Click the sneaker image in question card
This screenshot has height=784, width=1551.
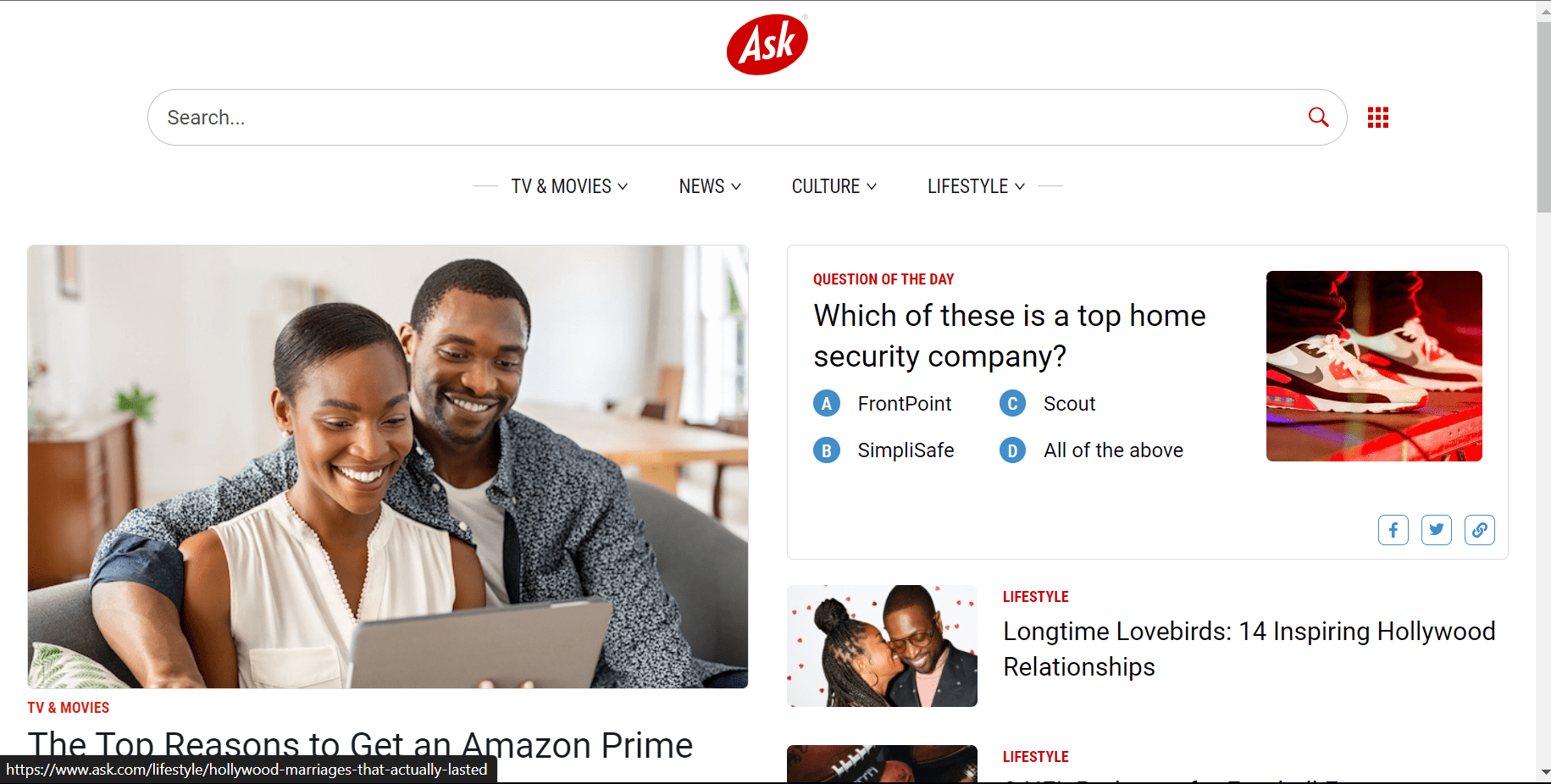click(x=1374, y=366)
